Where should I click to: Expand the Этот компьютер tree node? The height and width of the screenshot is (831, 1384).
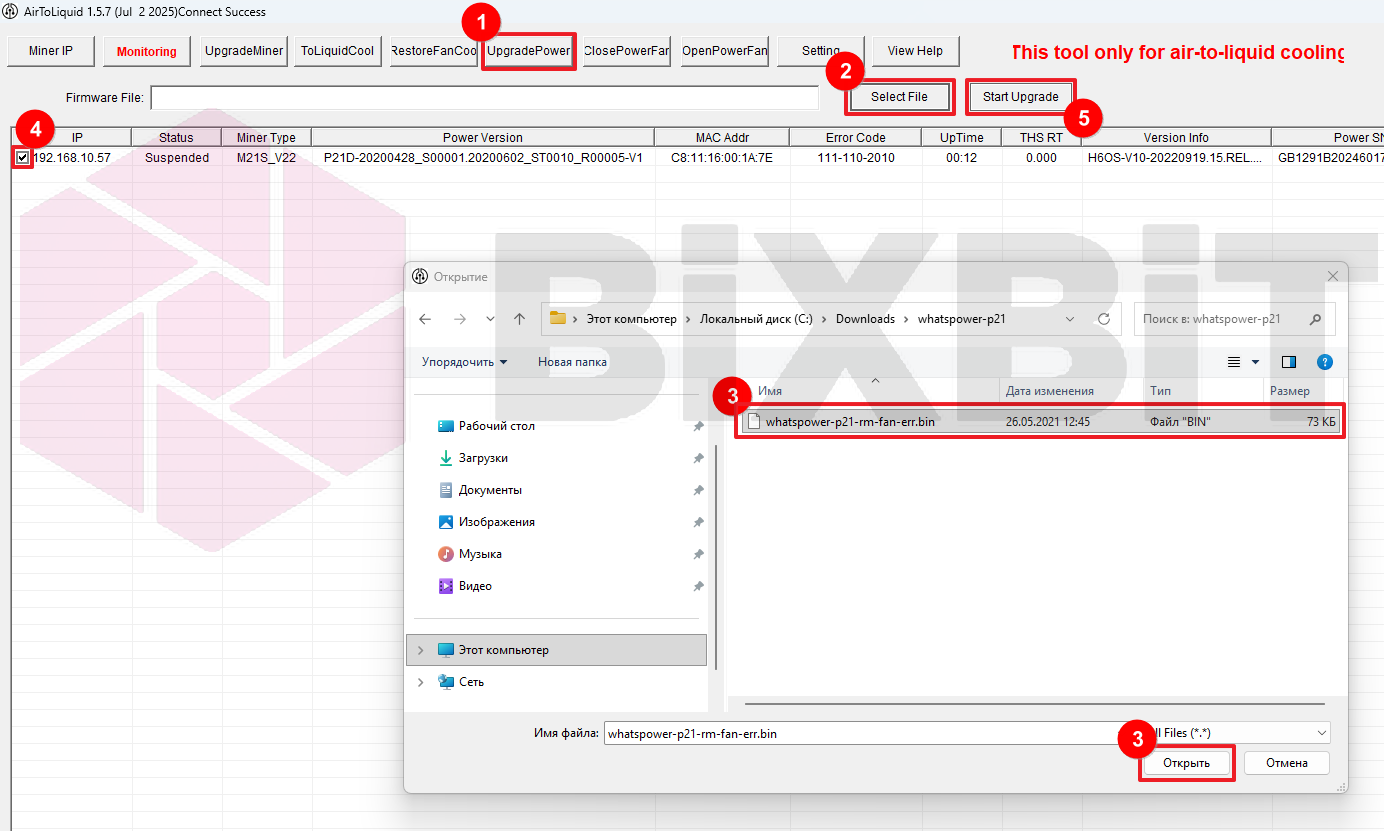pyautogui.click(x=421, y=650)
